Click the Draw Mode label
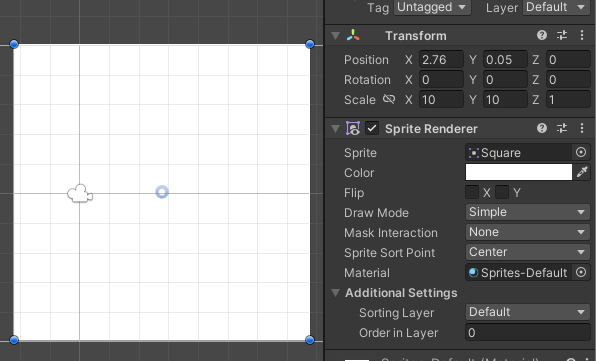This screenshot has width=596, height=361. 376,213
